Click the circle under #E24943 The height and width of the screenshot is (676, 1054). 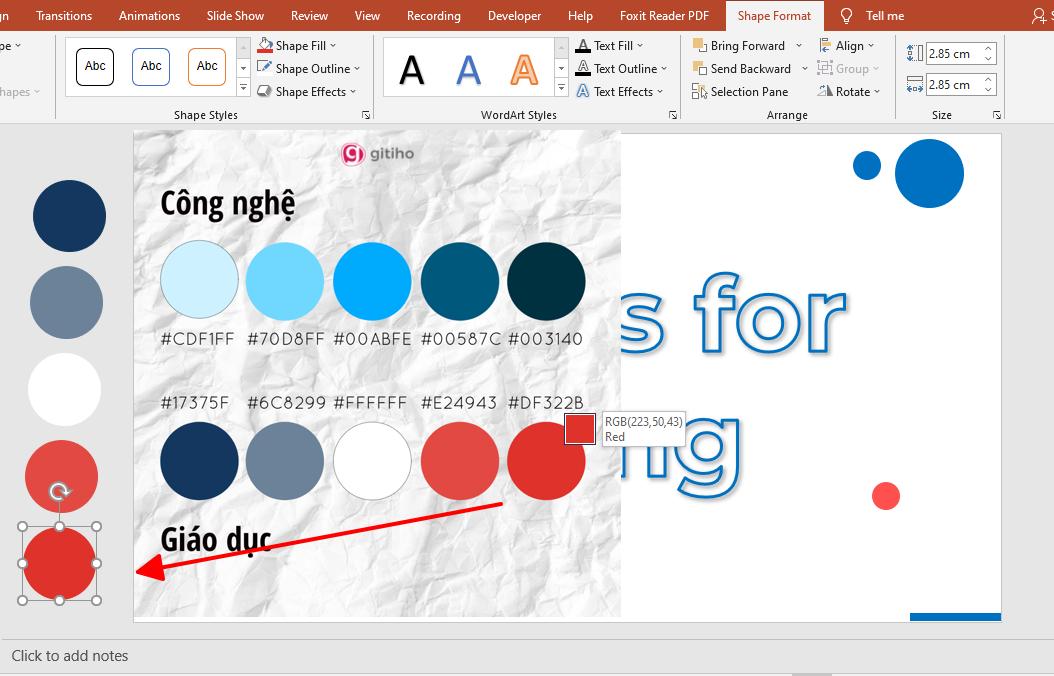[460, 461]
